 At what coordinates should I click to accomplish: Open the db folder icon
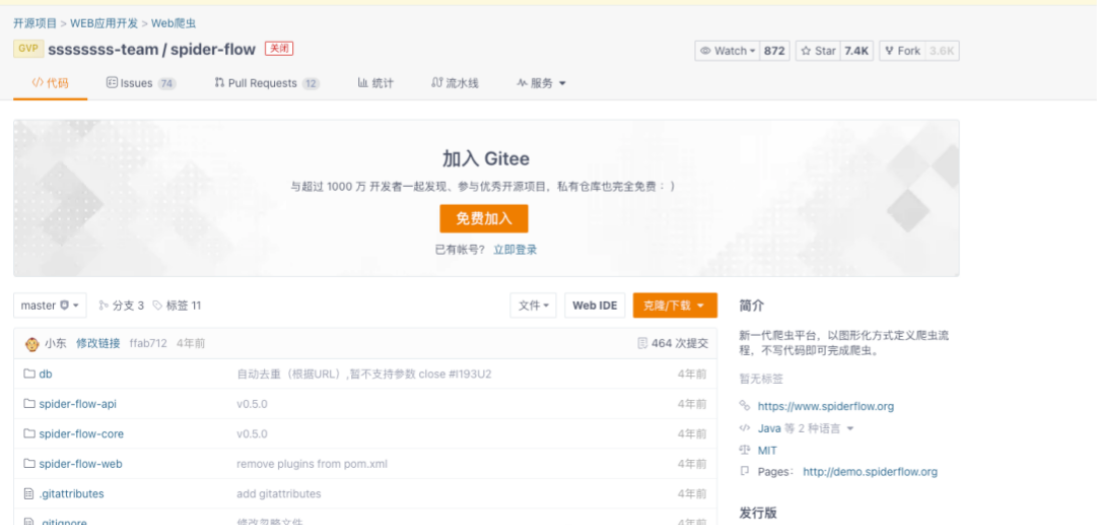click(x=29, y=374)
